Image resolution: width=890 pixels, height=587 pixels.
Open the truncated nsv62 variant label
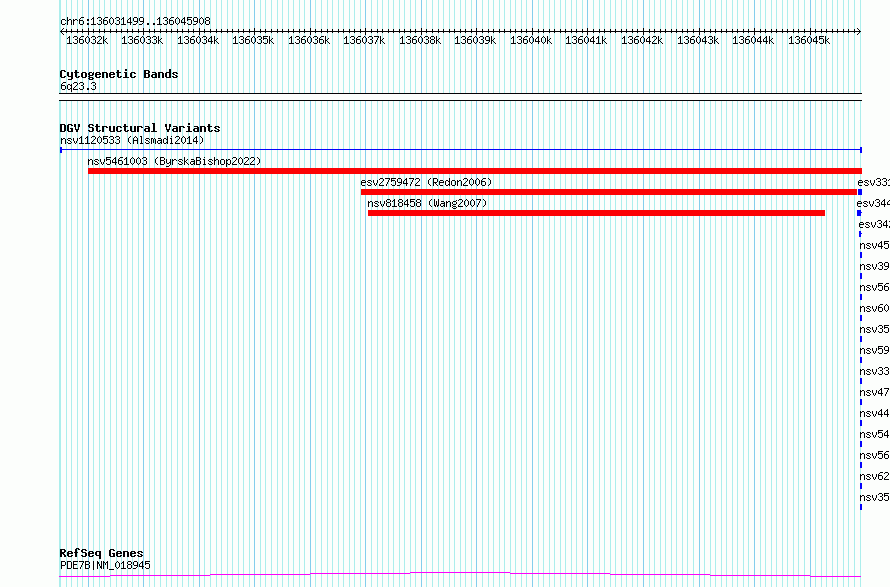(875, 476)
